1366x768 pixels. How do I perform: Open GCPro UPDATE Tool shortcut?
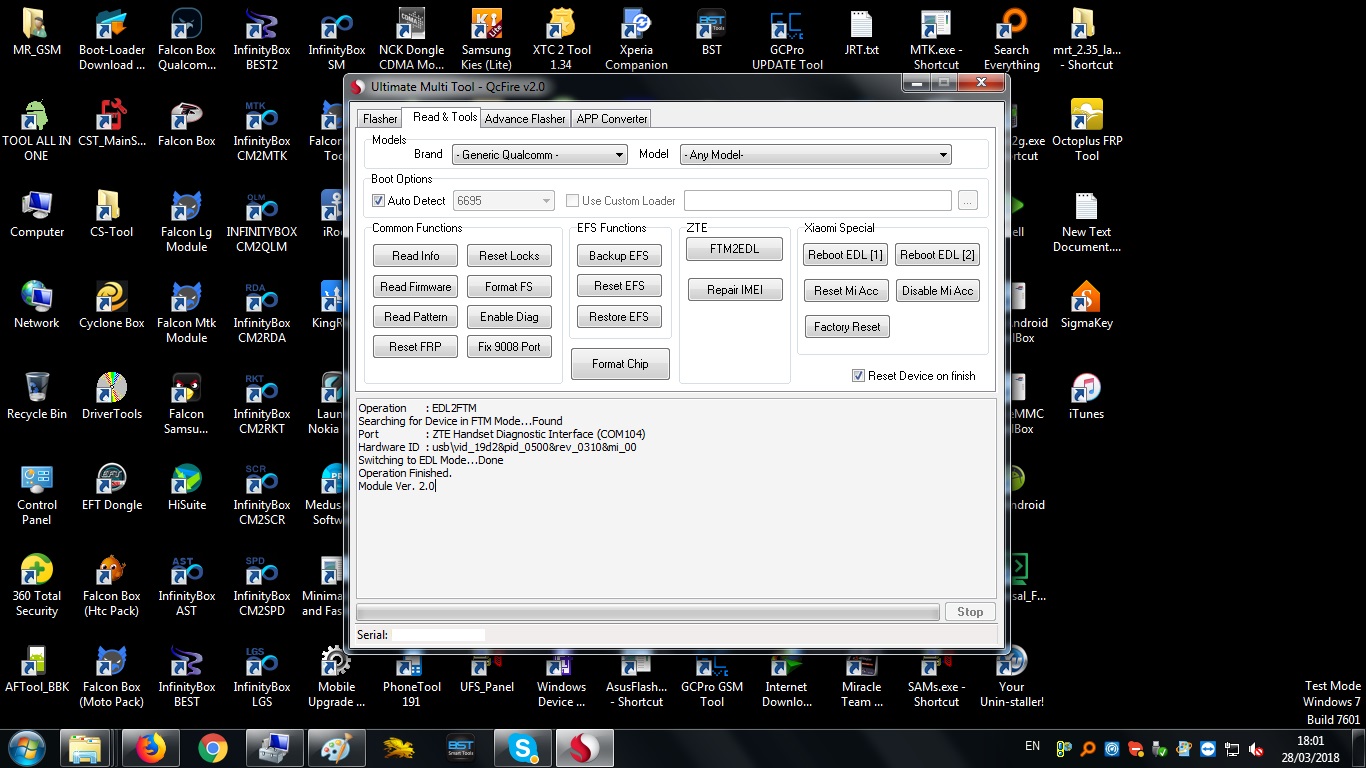(787, 40)
